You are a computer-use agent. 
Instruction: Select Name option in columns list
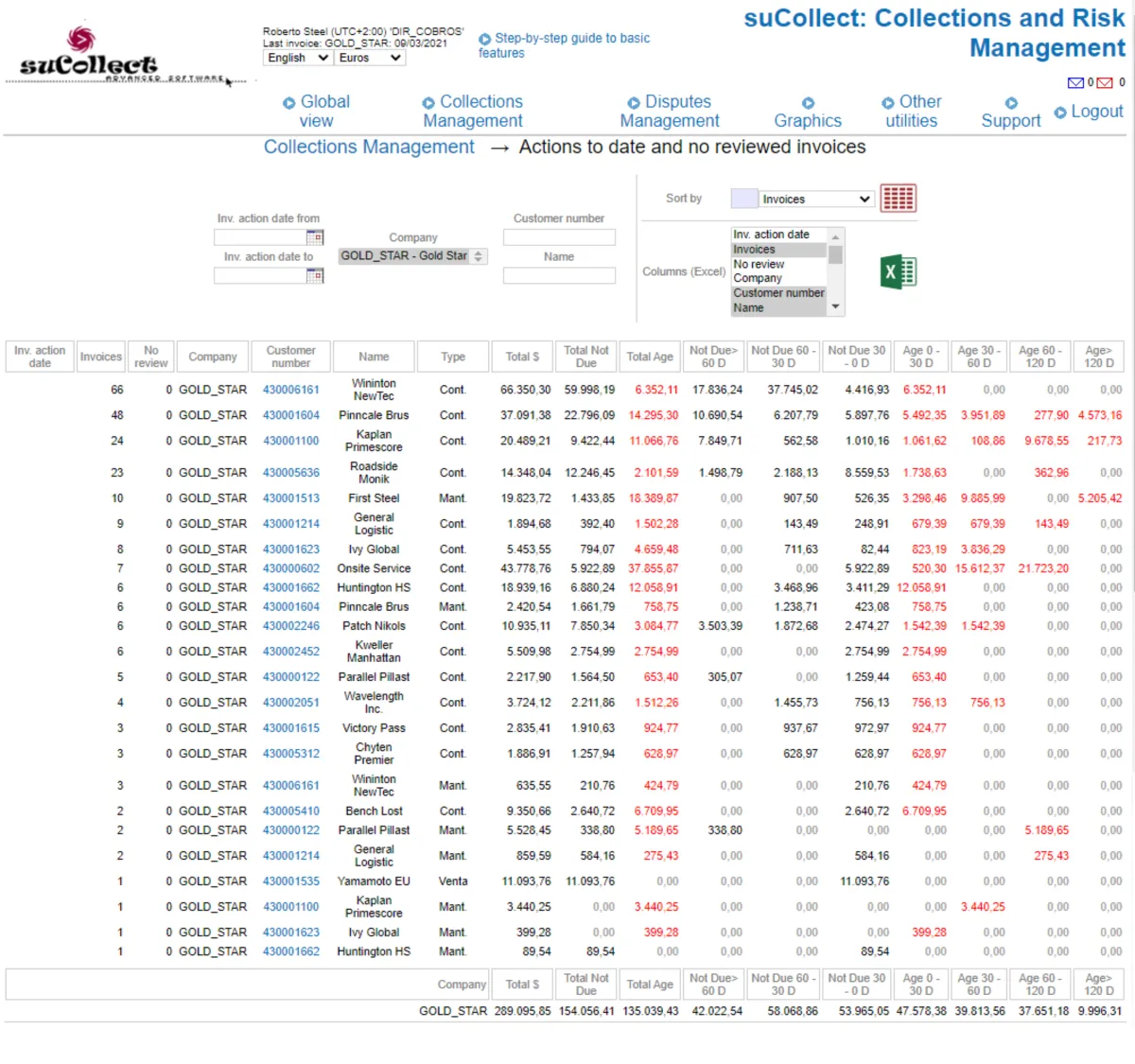click(x=779, y=307)
